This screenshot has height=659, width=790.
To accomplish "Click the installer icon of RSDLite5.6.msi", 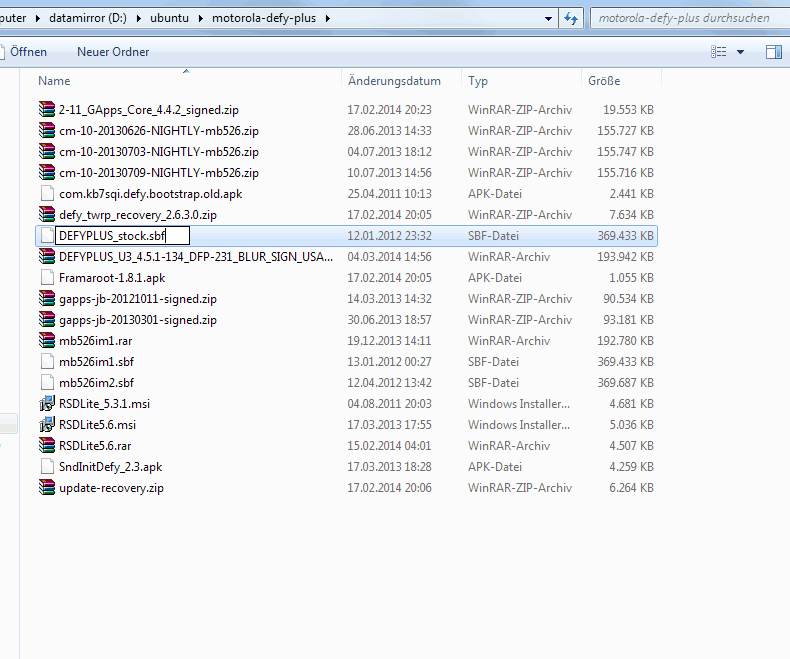I will coord(47,424).
